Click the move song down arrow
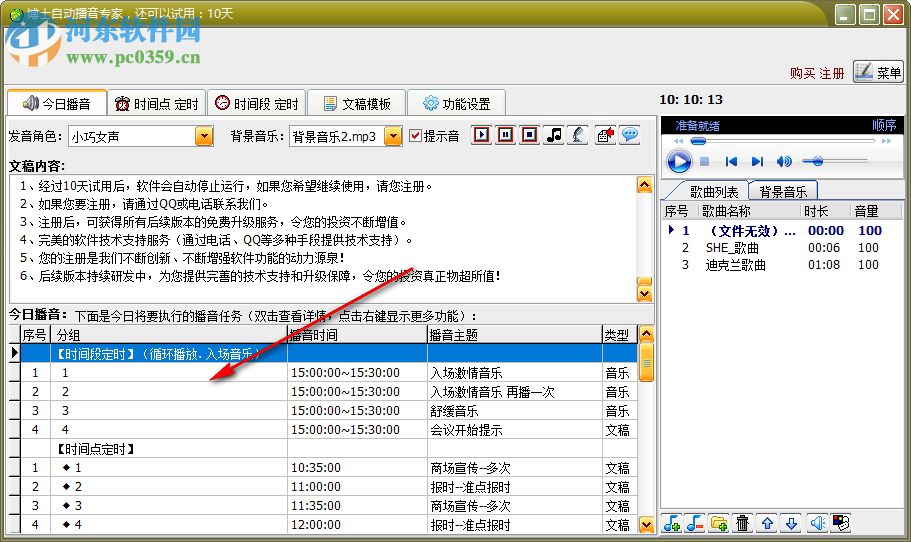The image size is (911, 542). coord(791,523)
